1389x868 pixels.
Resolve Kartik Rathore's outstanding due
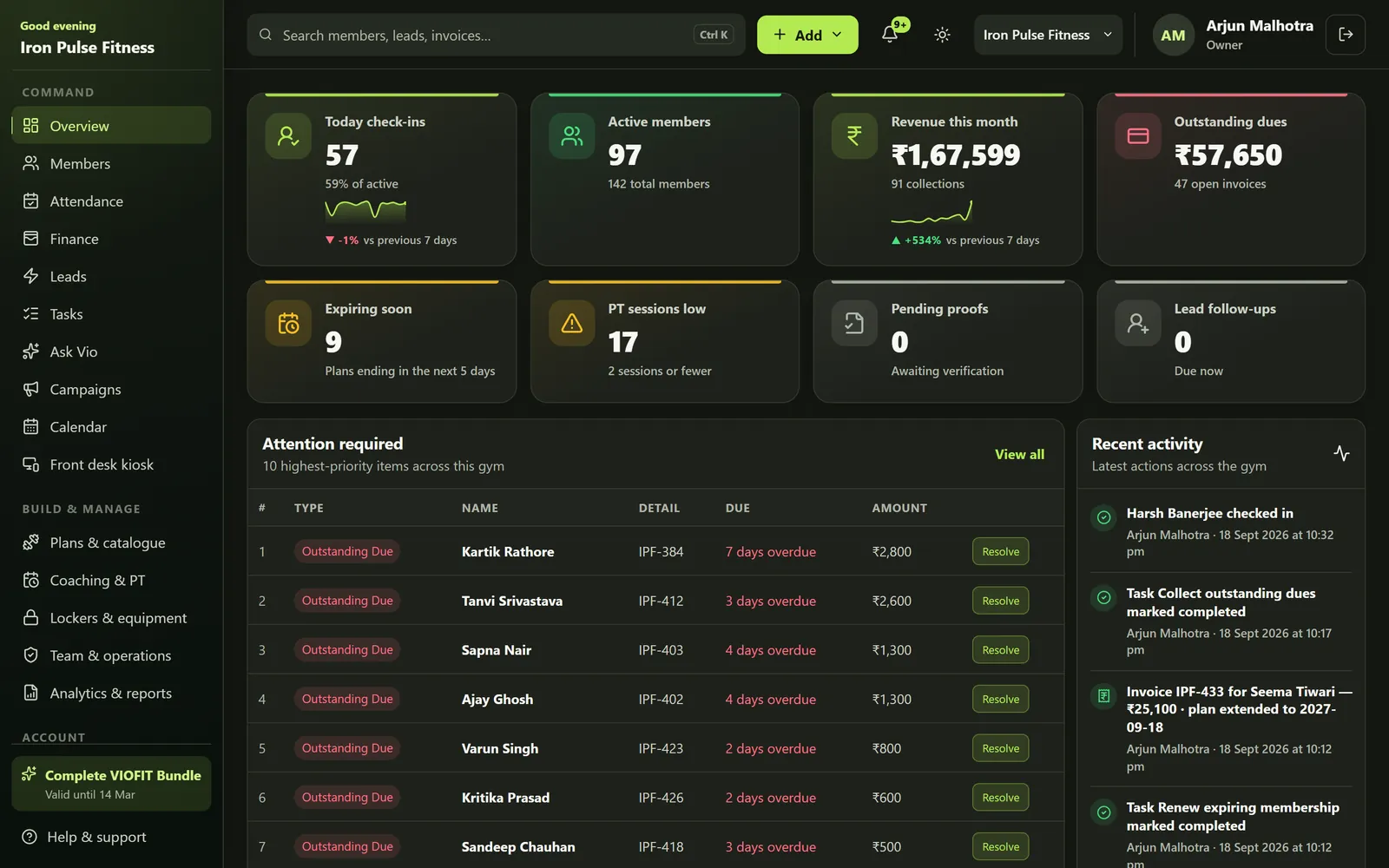click(1000, 551)
